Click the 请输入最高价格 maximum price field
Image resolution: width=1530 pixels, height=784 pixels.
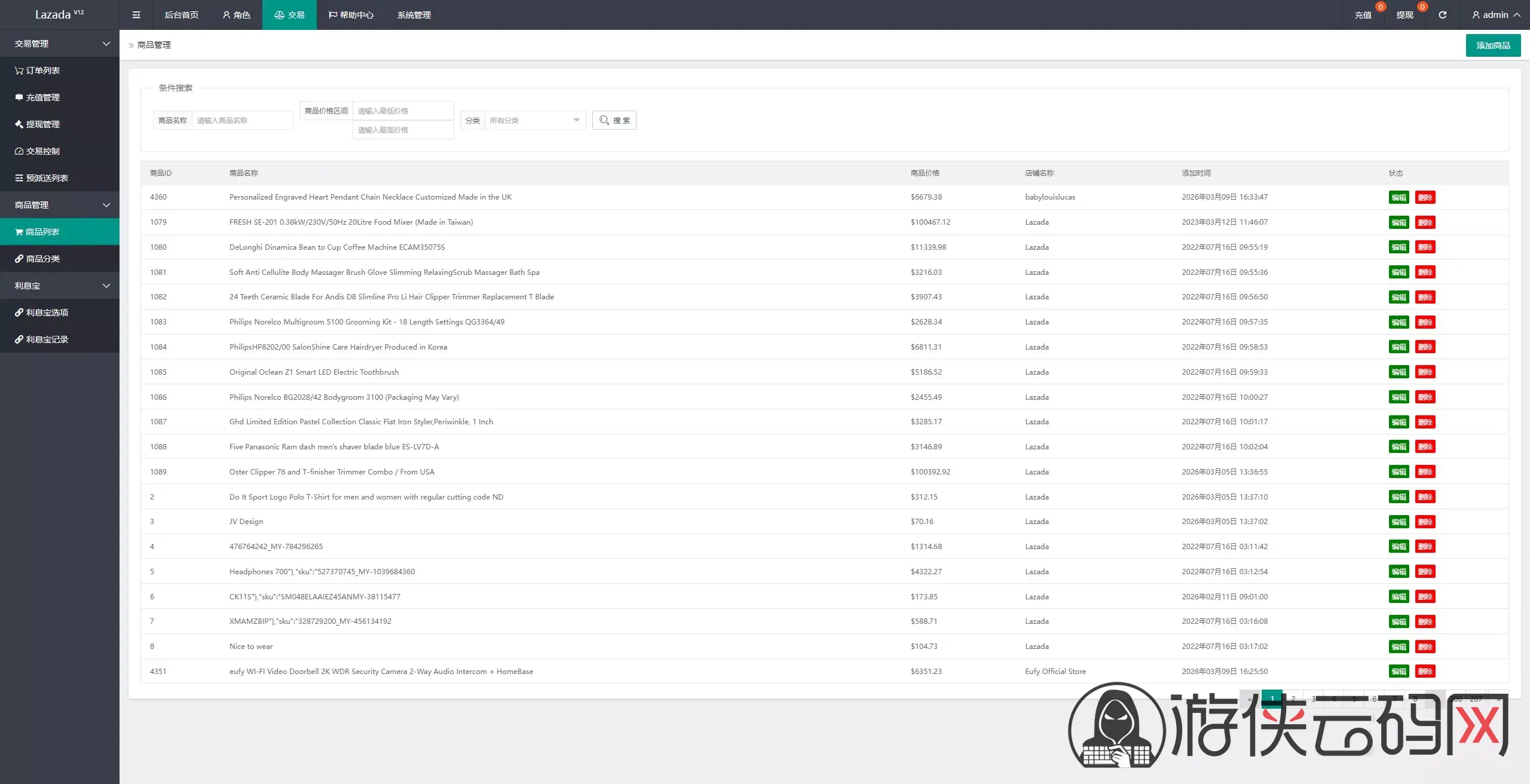tap(403, 130)
